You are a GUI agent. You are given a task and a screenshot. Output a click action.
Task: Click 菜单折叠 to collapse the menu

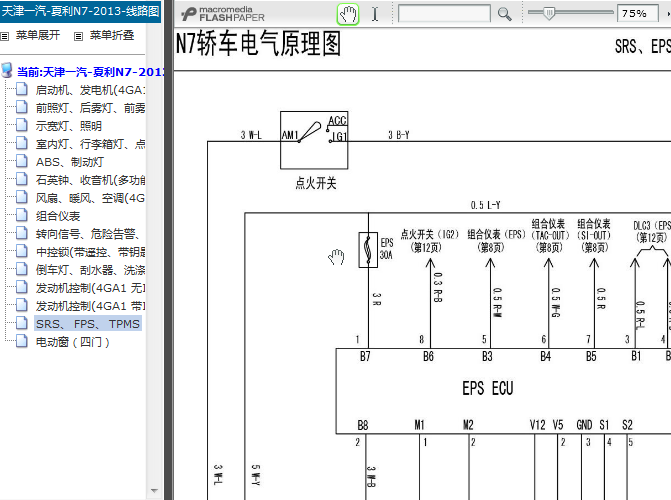pyautogui.click(x=112, y=35)
